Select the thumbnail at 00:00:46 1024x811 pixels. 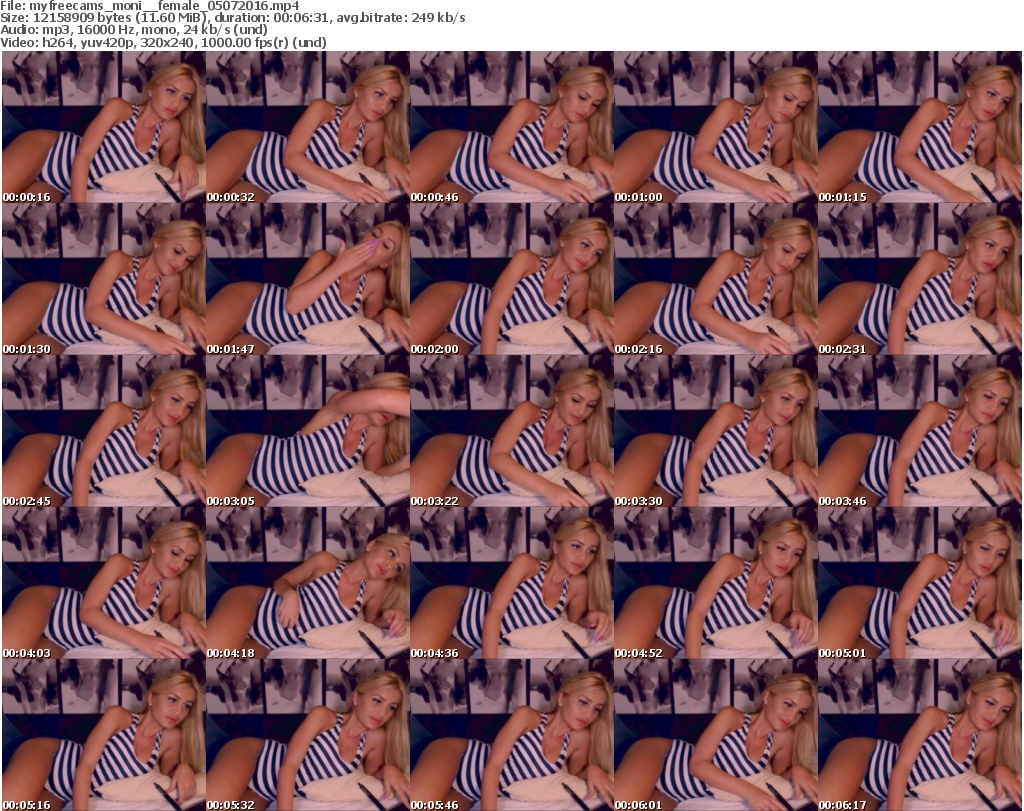pyautogui.click(x=511, y=127)
